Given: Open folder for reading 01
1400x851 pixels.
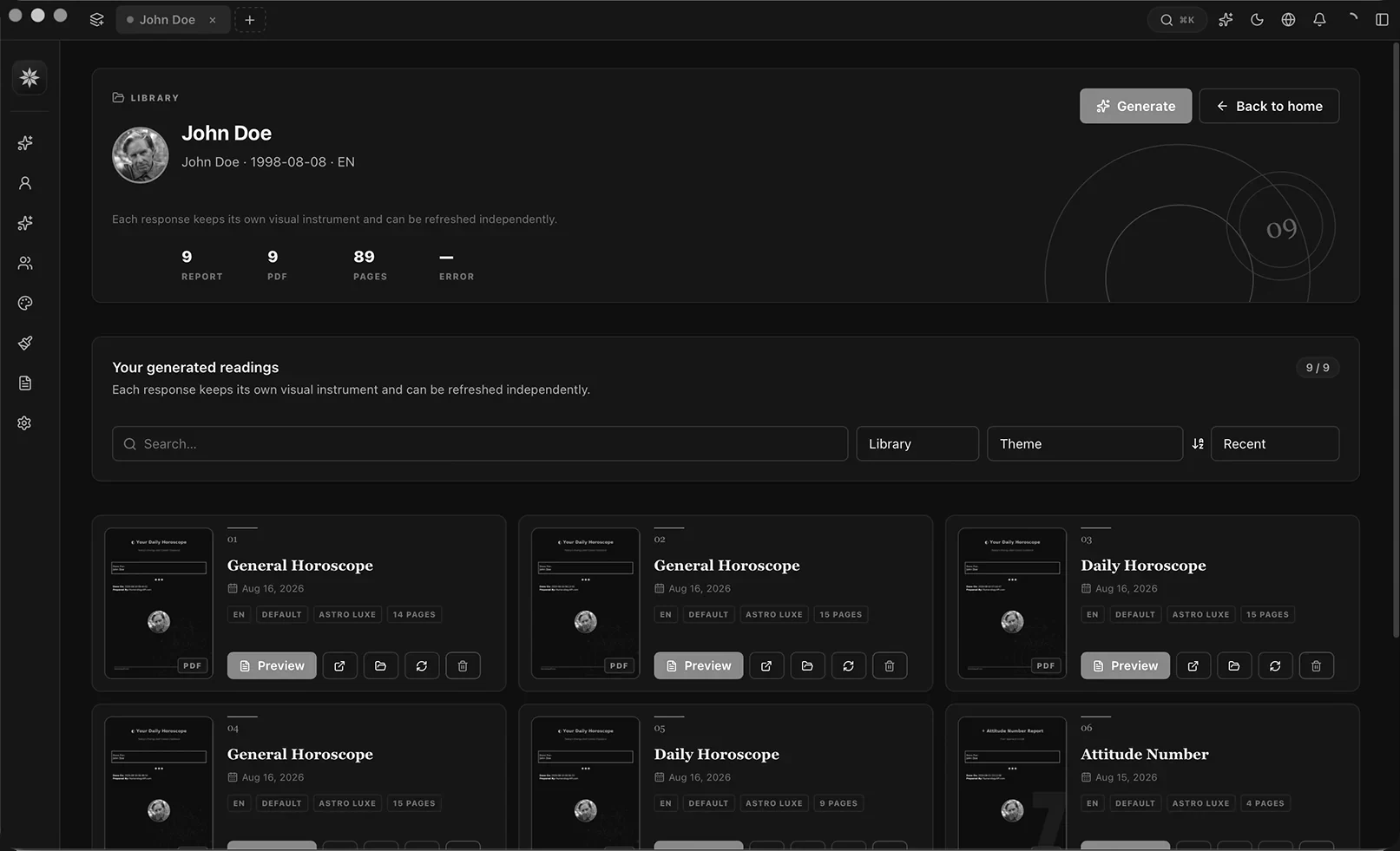Looking at the screenshot, I should 380,665.
